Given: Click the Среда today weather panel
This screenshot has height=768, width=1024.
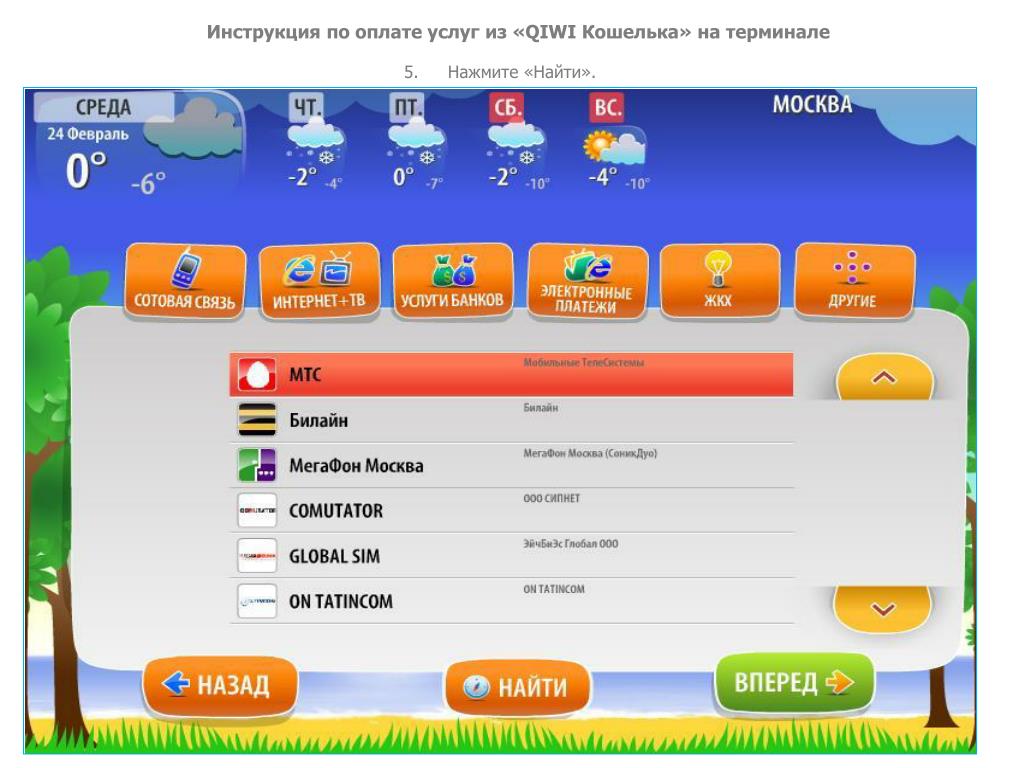Looking at the screenshot, I should click(138, 144).
